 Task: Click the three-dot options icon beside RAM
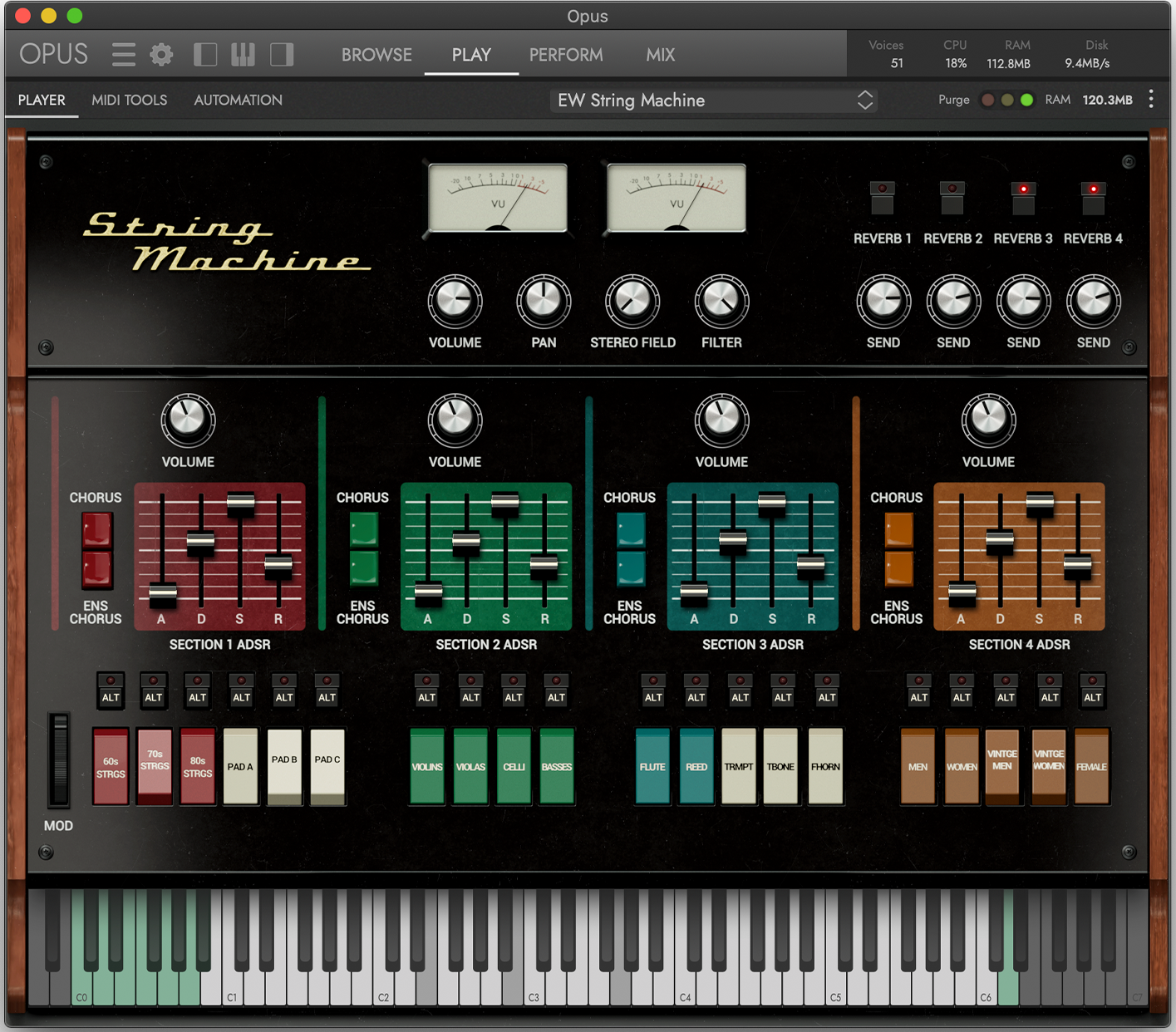[x=1151, y=99]
